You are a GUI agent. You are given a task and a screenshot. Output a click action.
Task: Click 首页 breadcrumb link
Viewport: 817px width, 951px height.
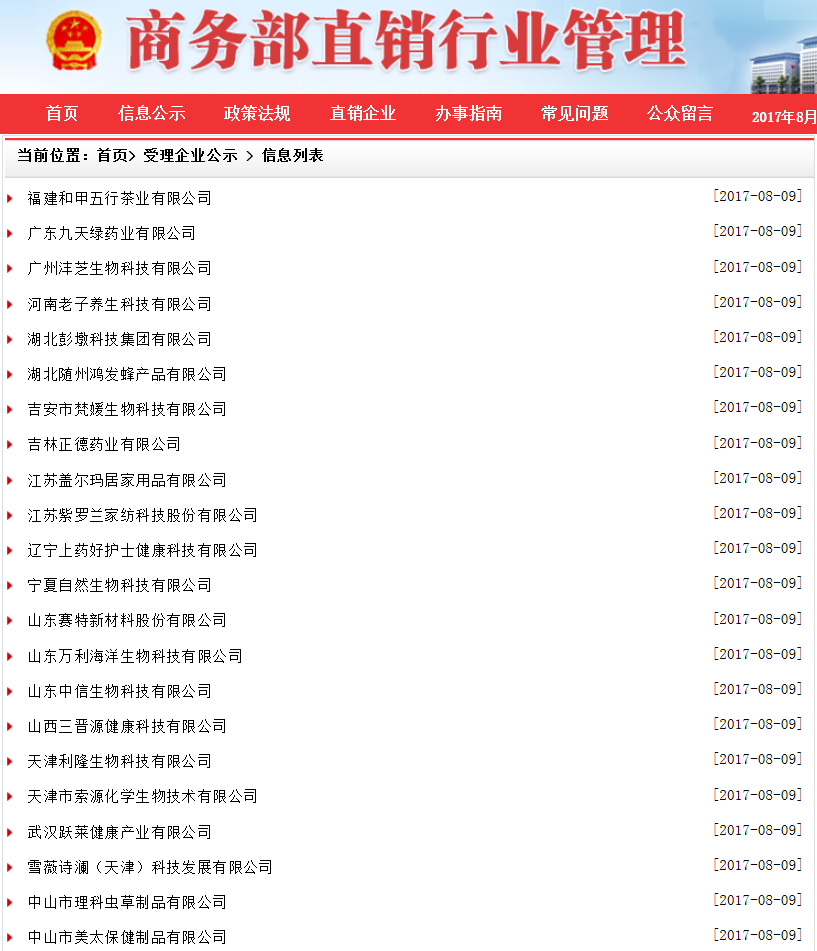click(112, 156)
